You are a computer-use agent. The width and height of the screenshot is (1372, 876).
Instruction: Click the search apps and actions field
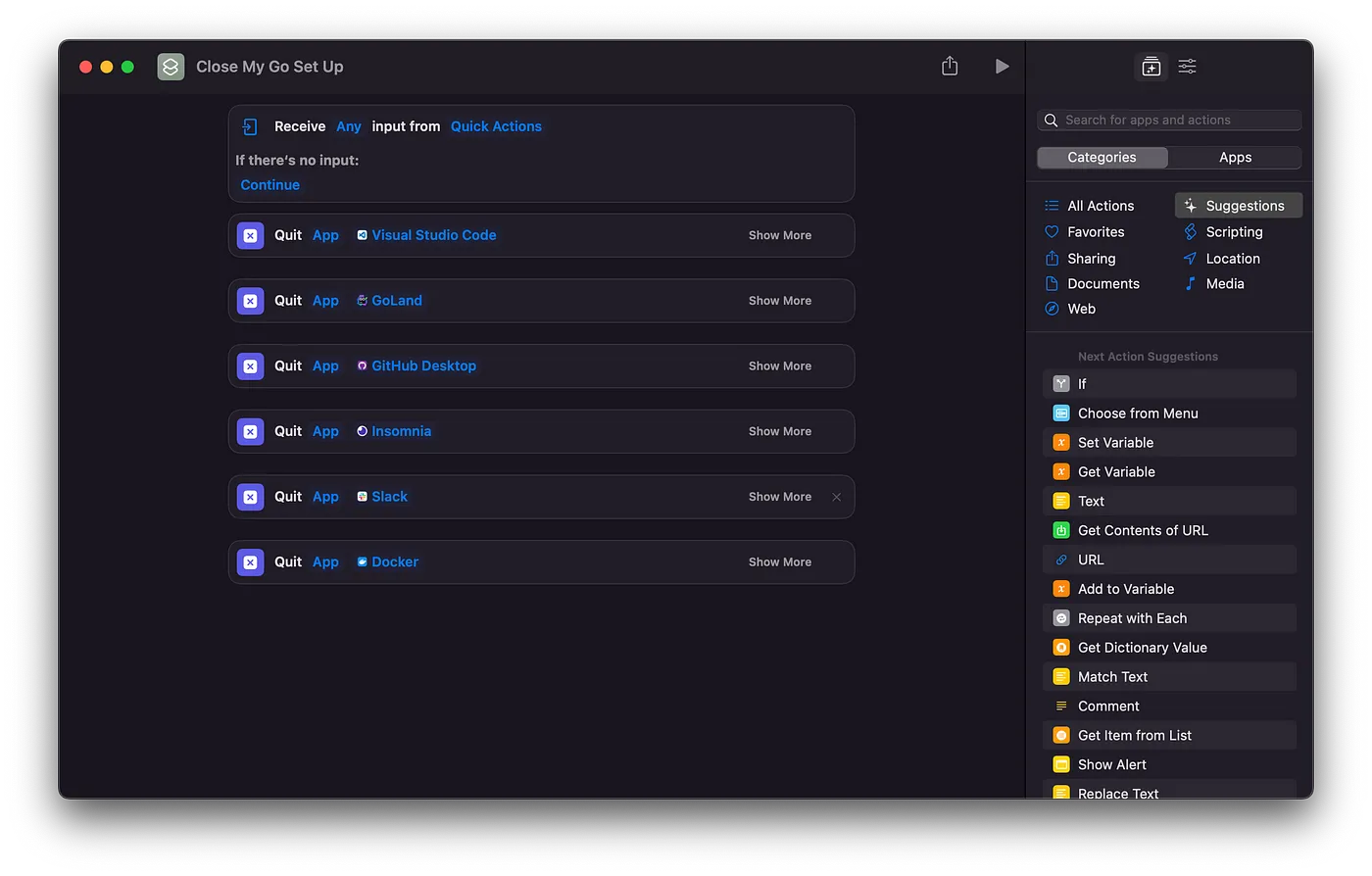click(x=1169, y=120)
